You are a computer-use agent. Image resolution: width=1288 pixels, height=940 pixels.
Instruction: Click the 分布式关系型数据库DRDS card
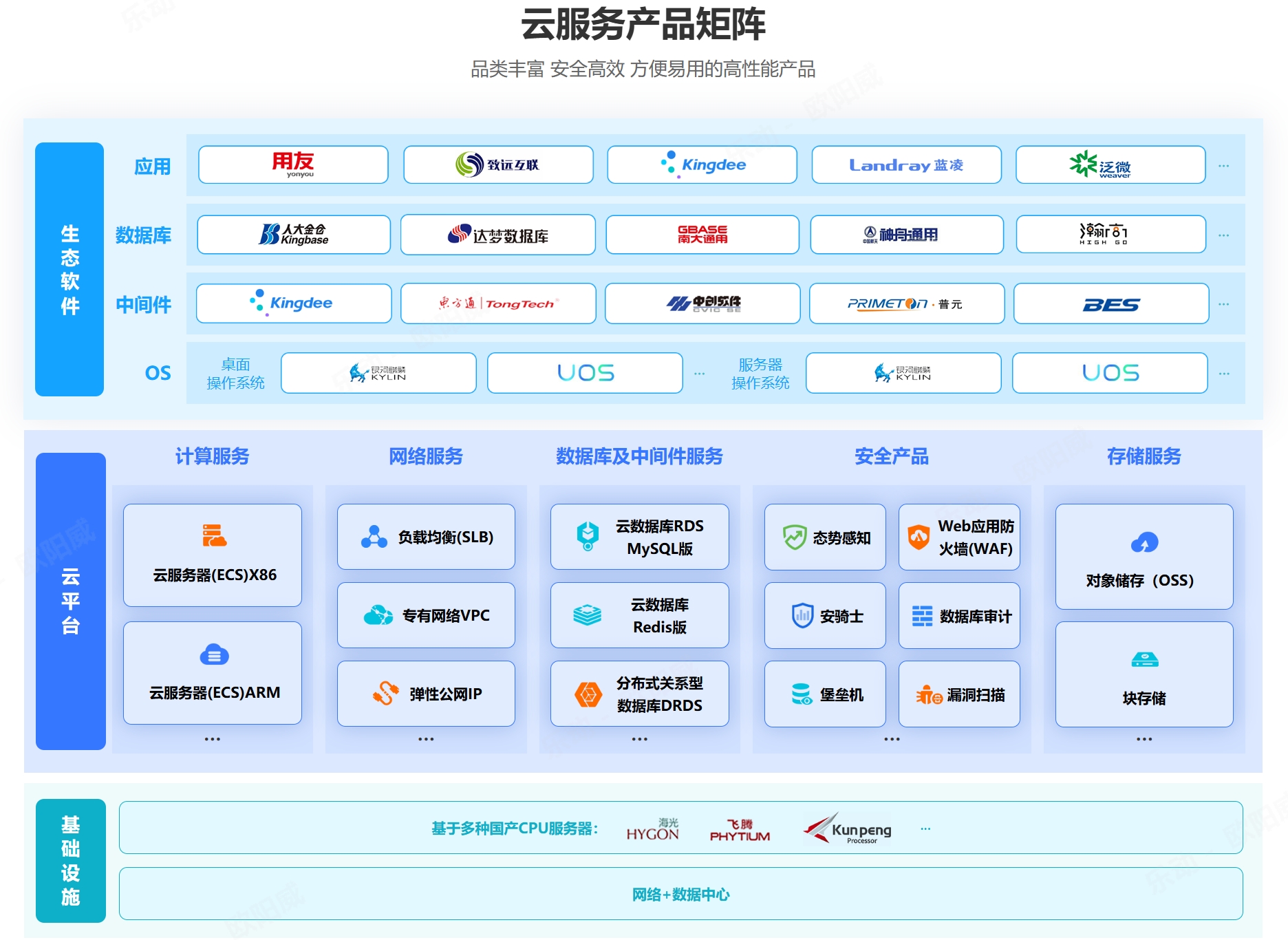(x=640, y=694)
